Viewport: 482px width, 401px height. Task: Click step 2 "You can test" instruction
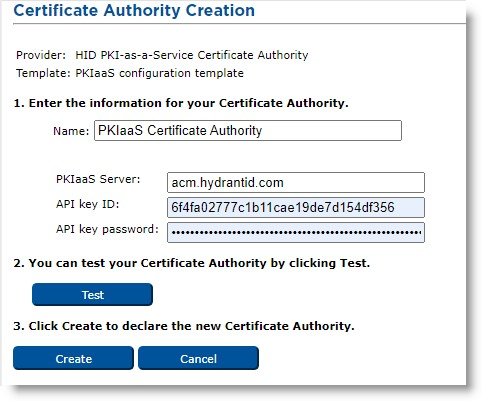192,263
